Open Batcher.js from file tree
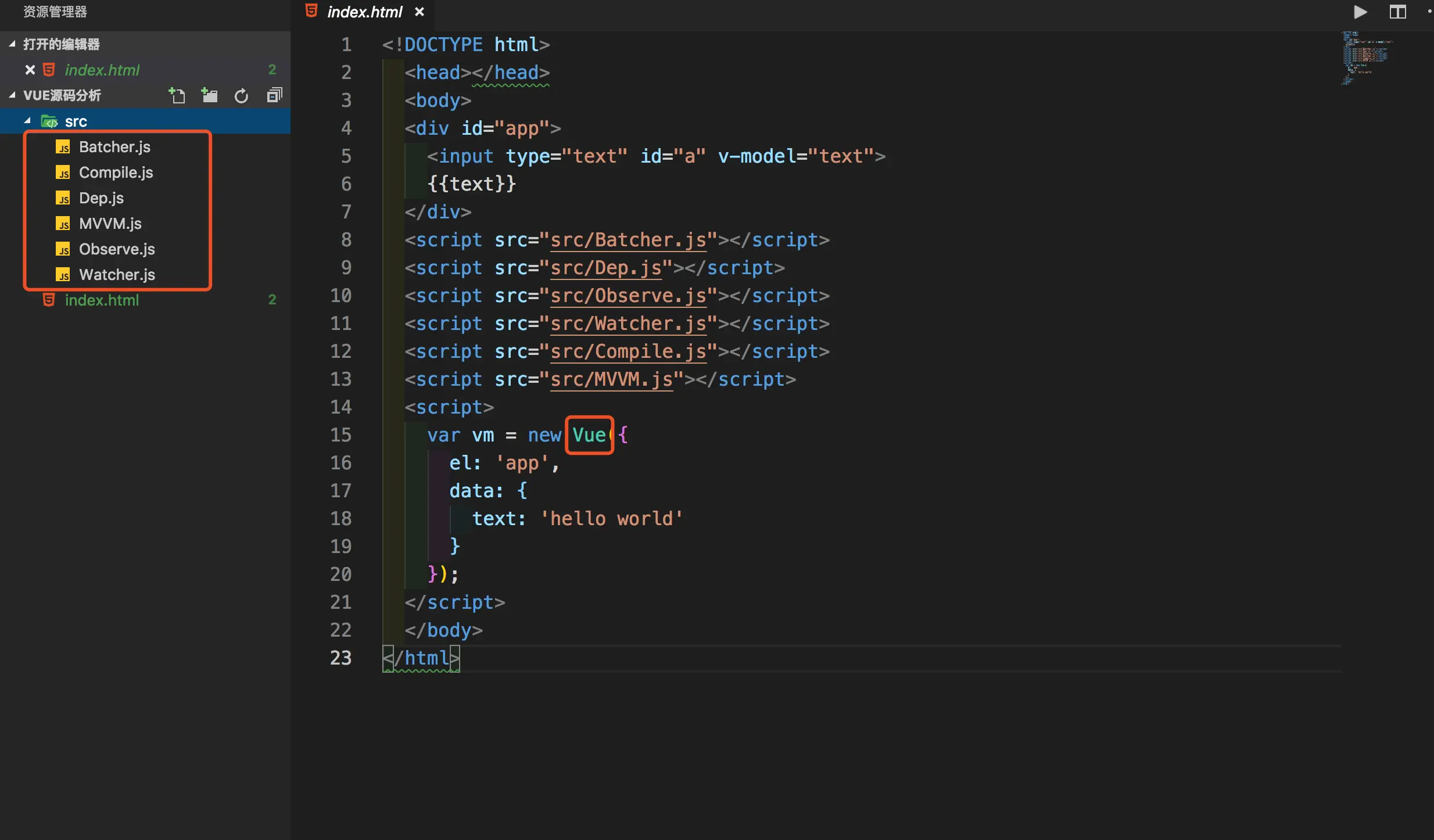This screenshot has width=1434, height=840. [x=114, y=147]
